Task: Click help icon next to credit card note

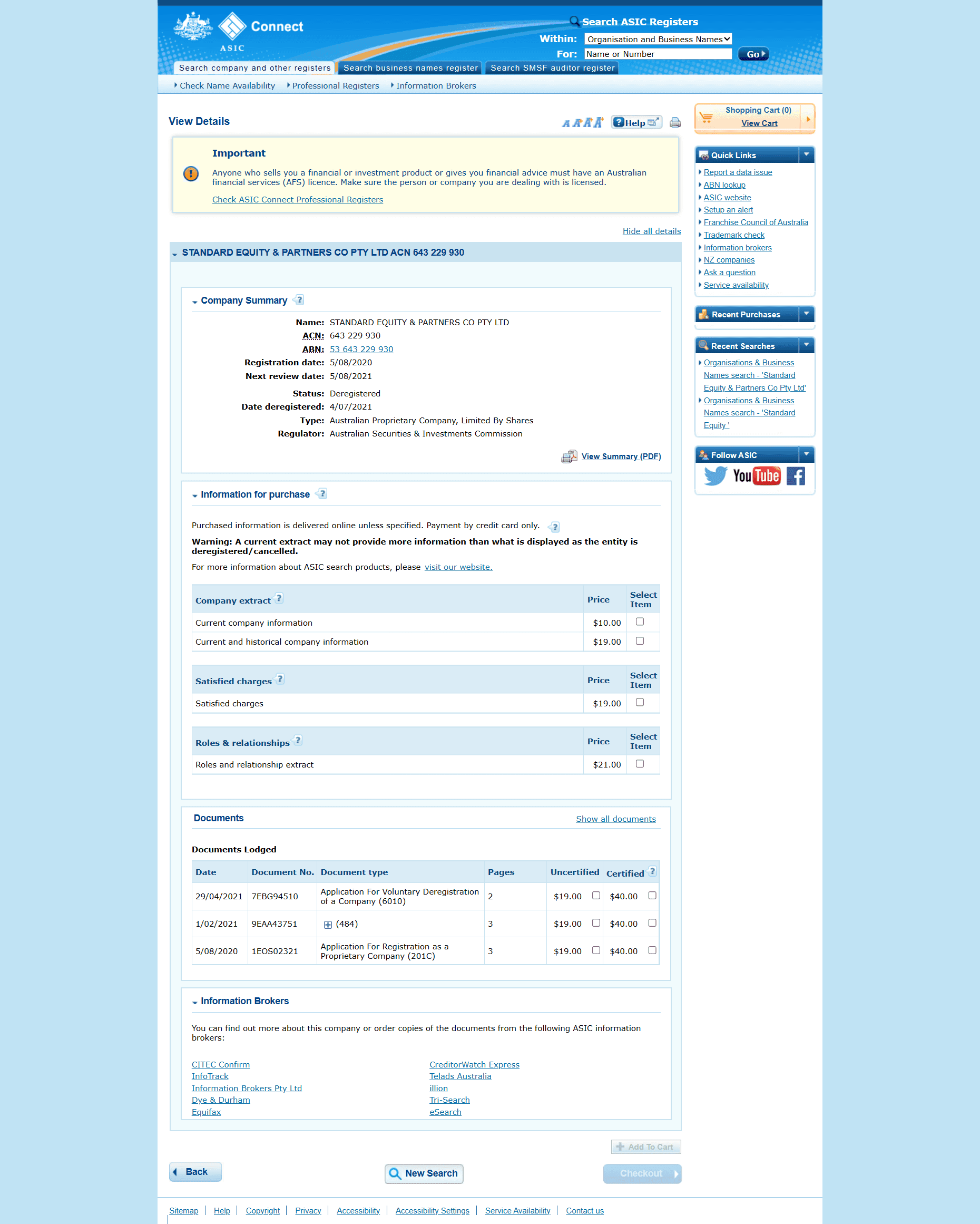Action: point(554,527)
